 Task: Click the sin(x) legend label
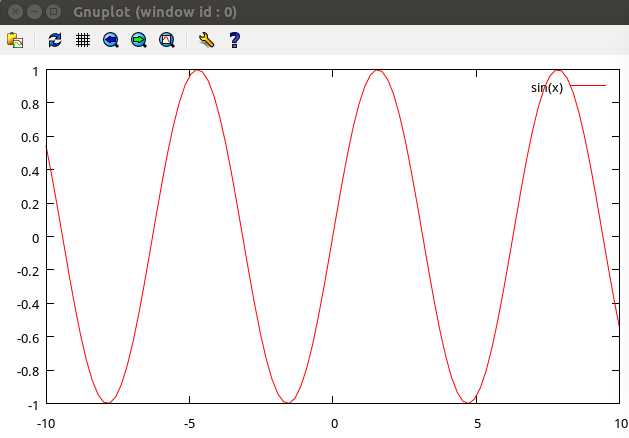(547, 87)
